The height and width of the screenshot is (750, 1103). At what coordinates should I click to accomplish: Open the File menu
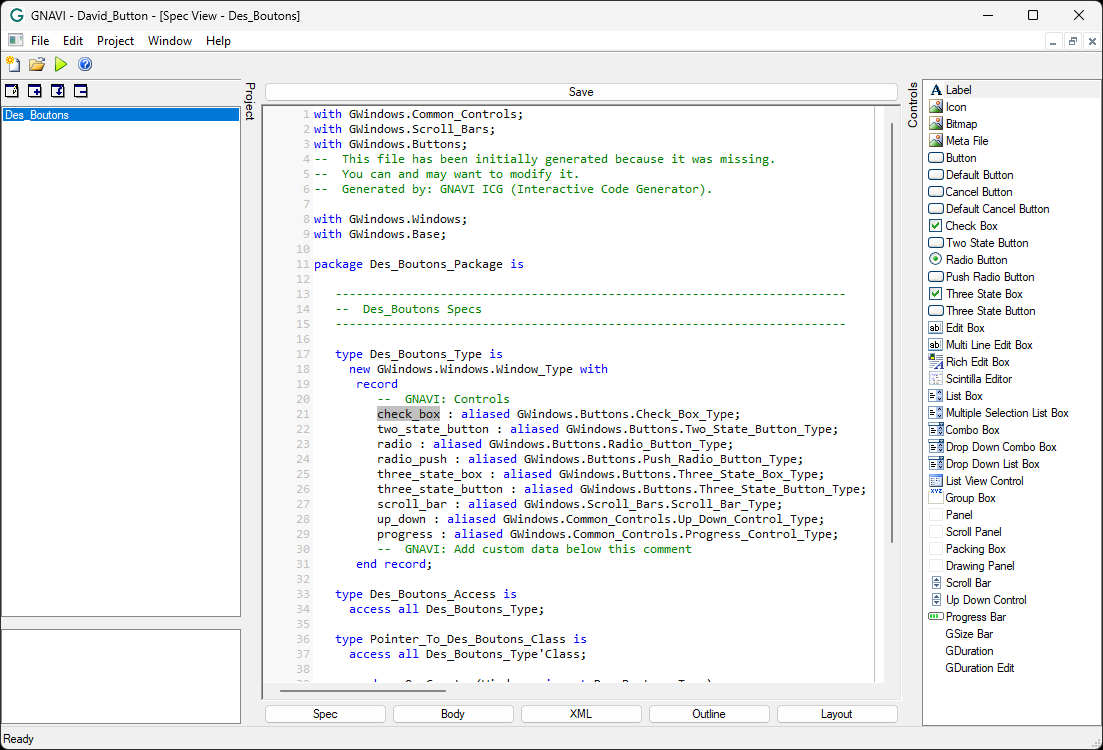[40, 41]
